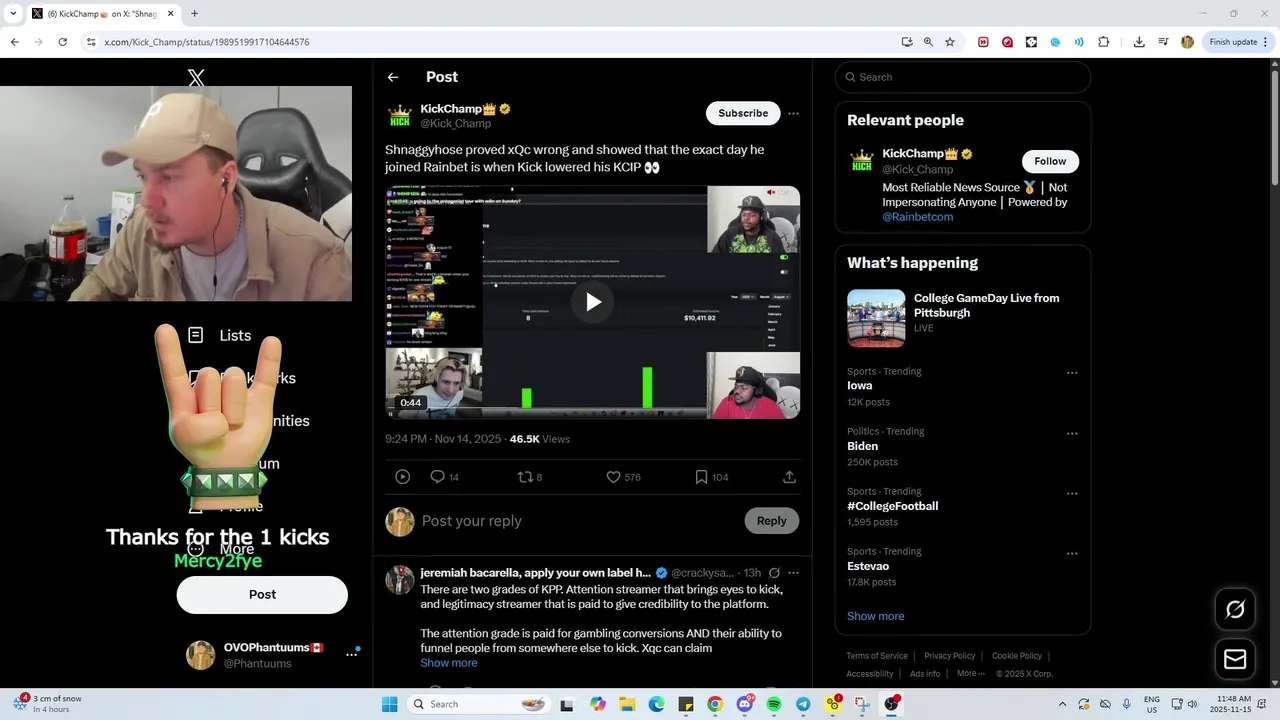Open the #CollegeFootball trending topic

[x=892, y=506]
